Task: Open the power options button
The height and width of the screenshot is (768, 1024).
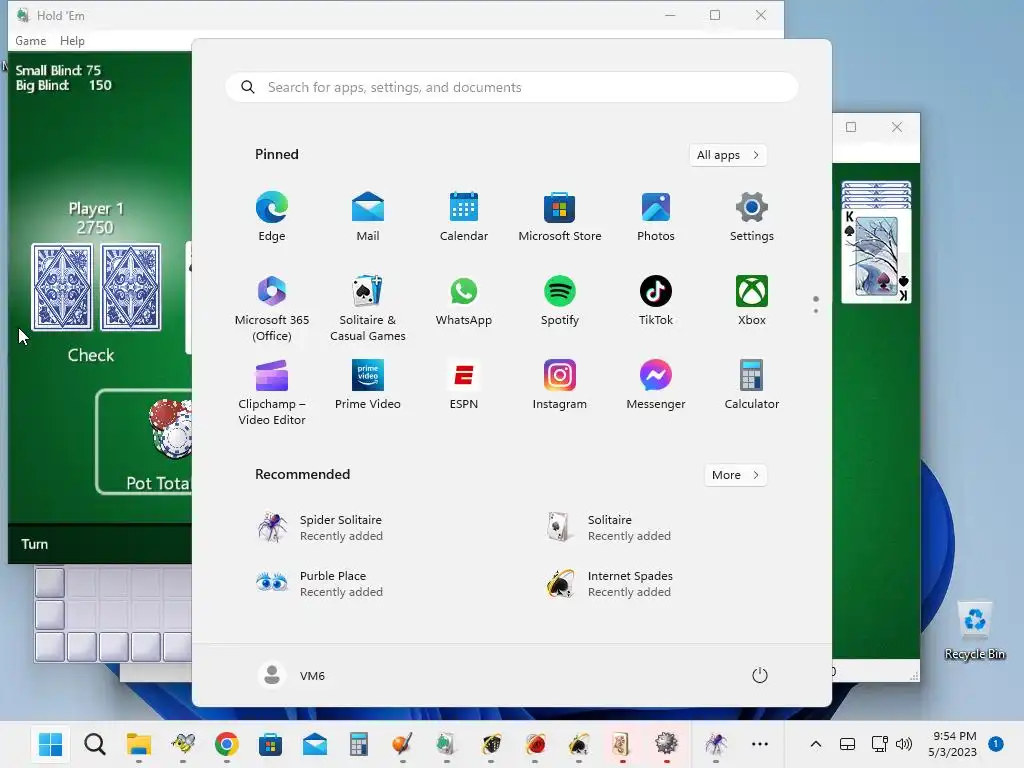Action: [760, 675]
